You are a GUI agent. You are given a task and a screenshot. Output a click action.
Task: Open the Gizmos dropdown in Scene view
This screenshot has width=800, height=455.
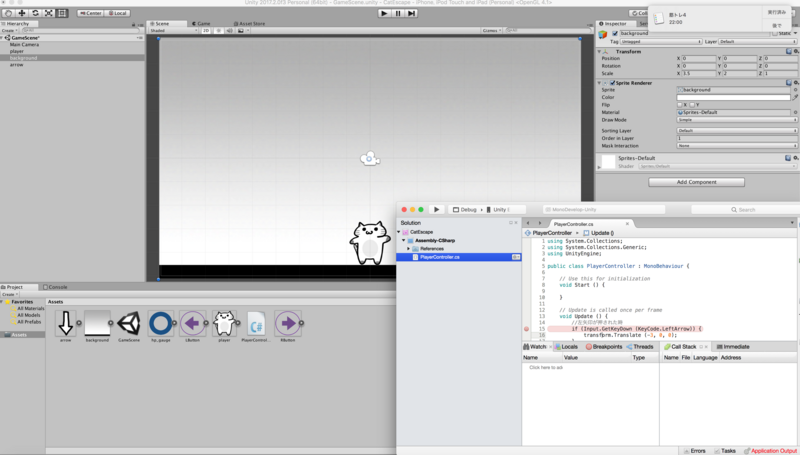tap(491, 31)
